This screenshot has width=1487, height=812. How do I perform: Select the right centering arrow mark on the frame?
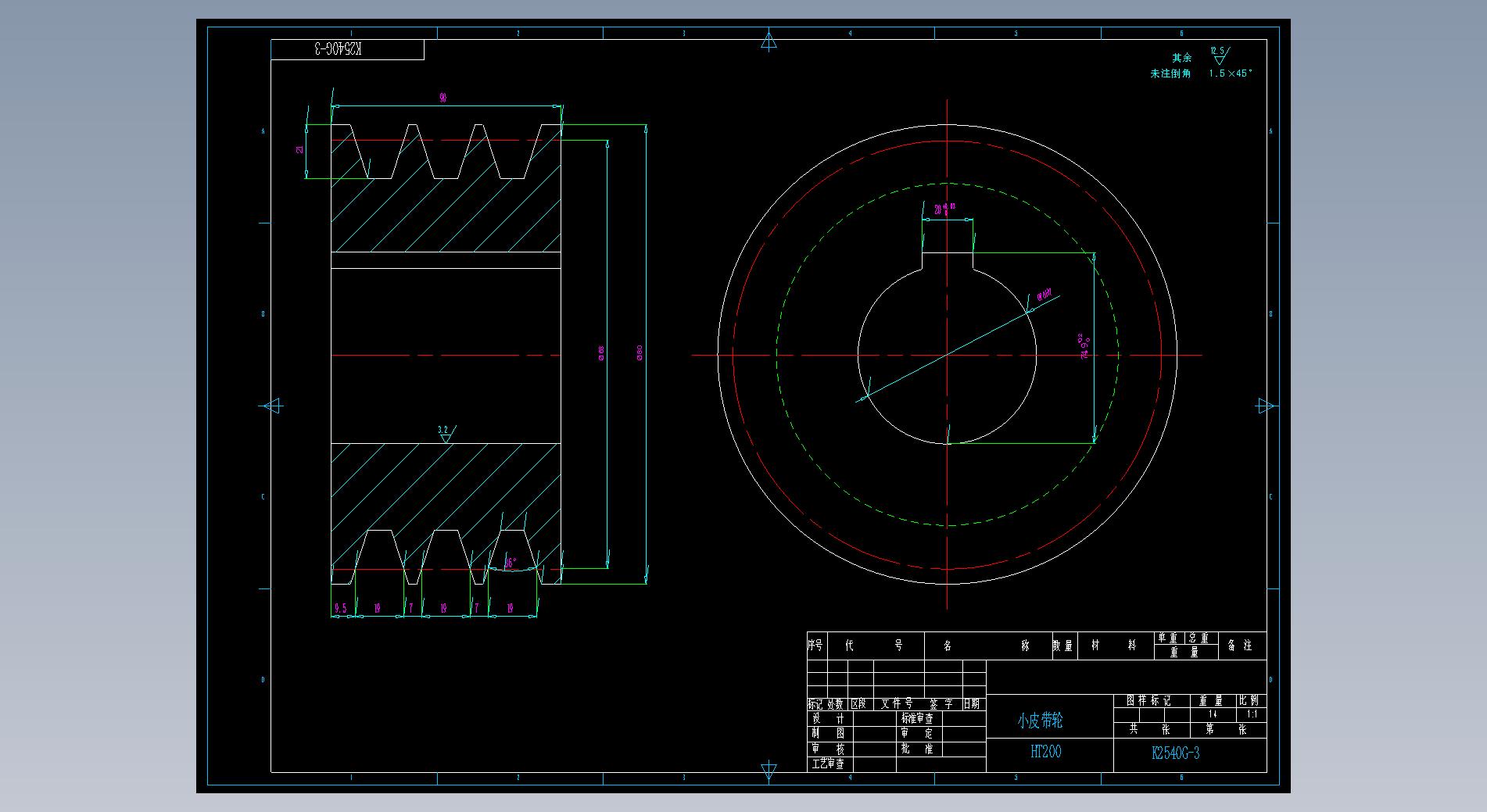(1266, 406)
